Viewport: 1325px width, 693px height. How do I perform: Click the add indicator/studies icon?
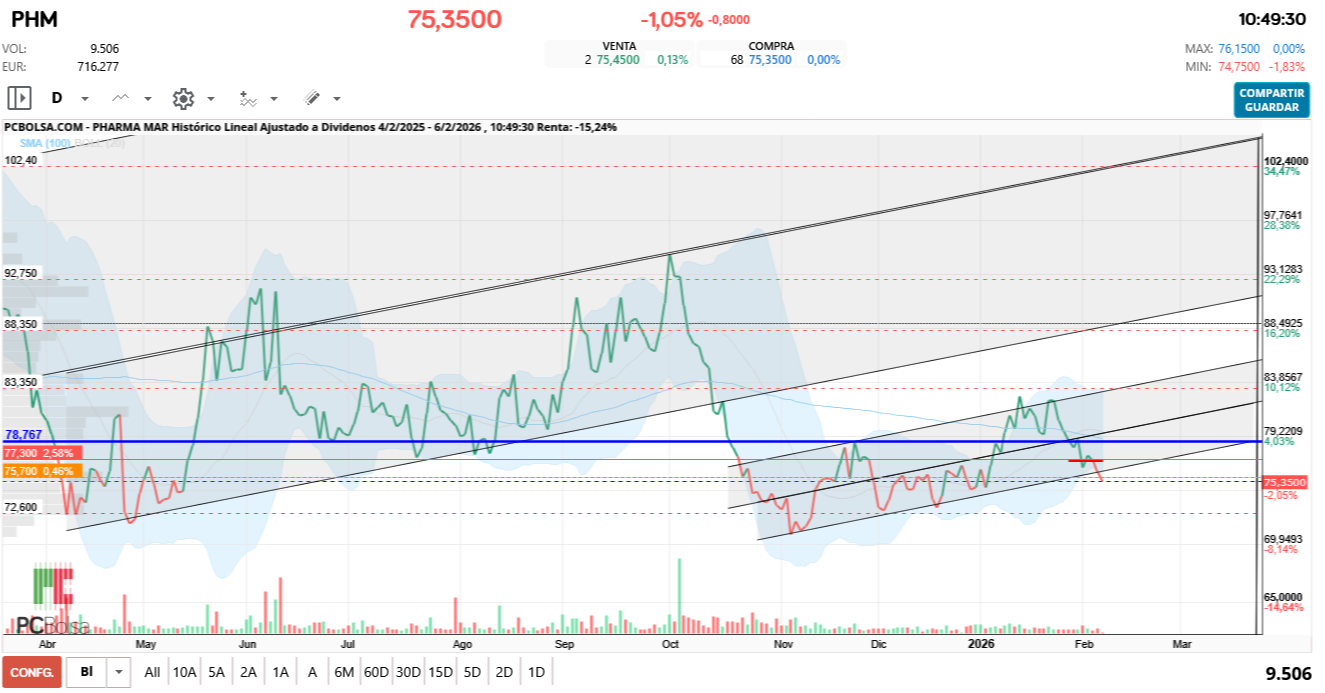click(248, 98)
